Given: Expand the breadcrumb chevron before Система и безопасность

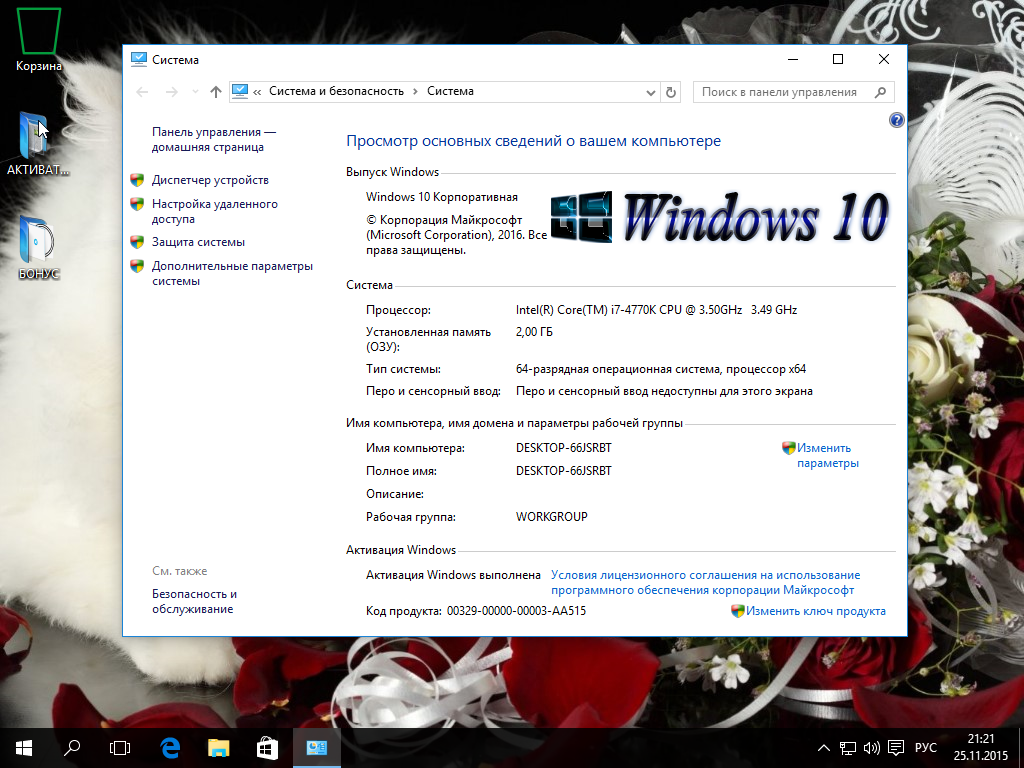Looking at the screenshot, I should pos(257,91).
